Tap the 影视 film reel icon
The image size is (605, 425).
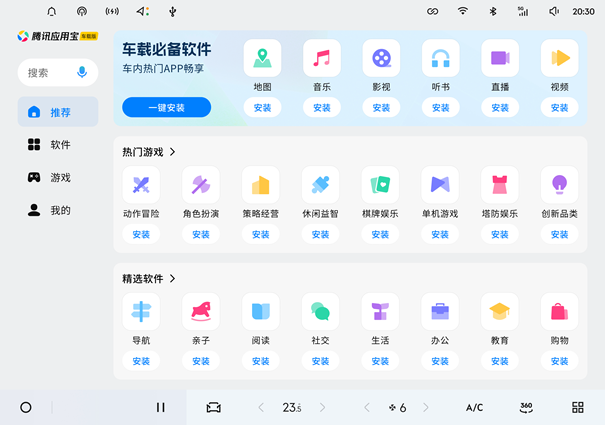pyautogui.click(x=381, y=58)
